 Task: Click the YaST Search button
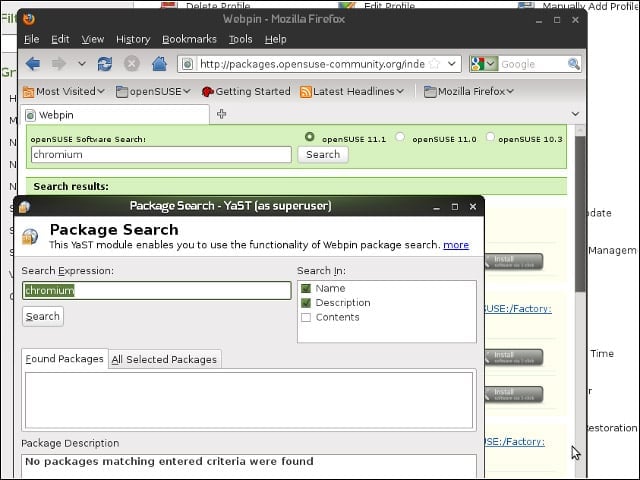click(43, 316)
